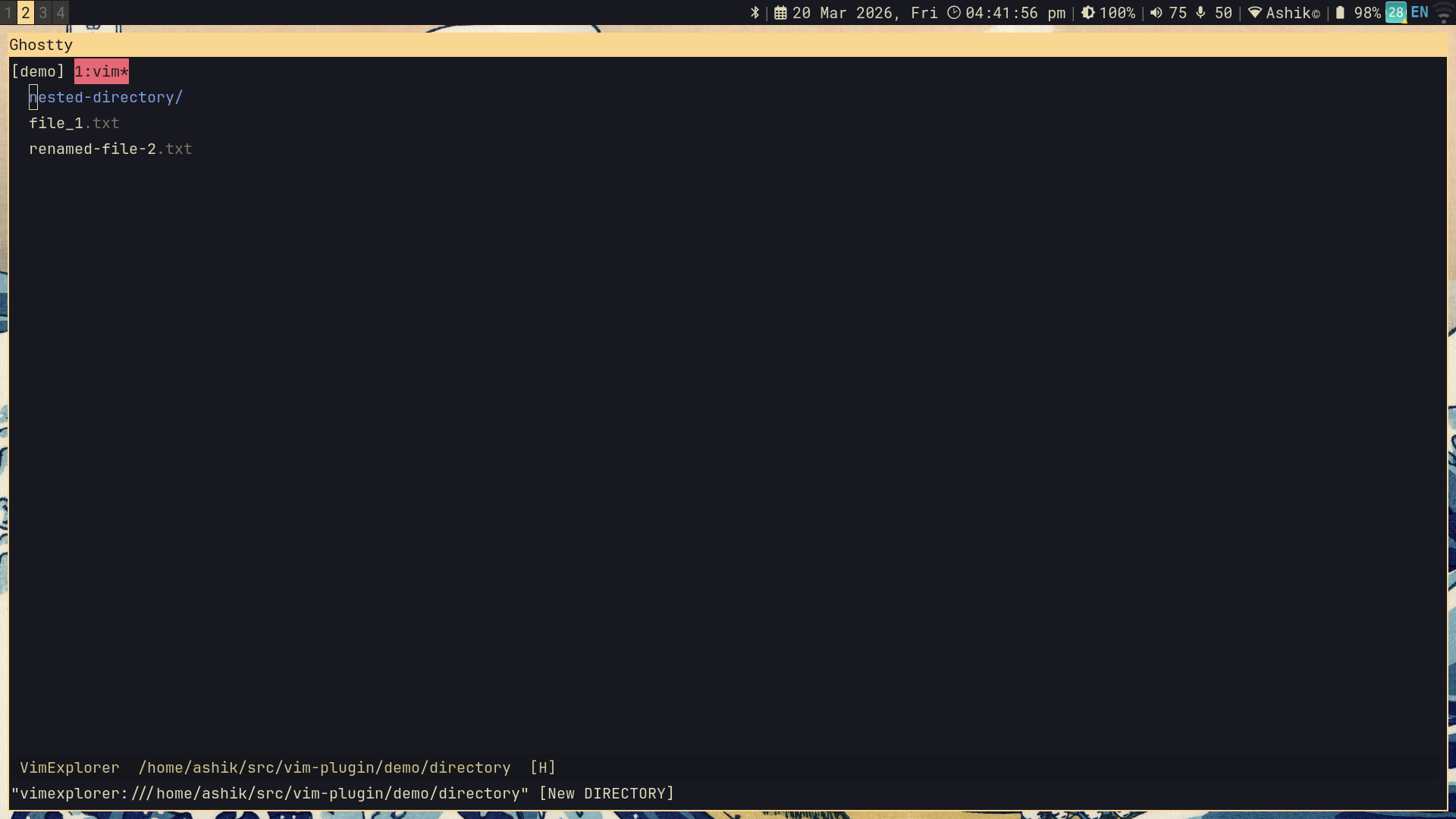
Task: Select the 1:vim tmux window tab
Action: coord(101,71)
